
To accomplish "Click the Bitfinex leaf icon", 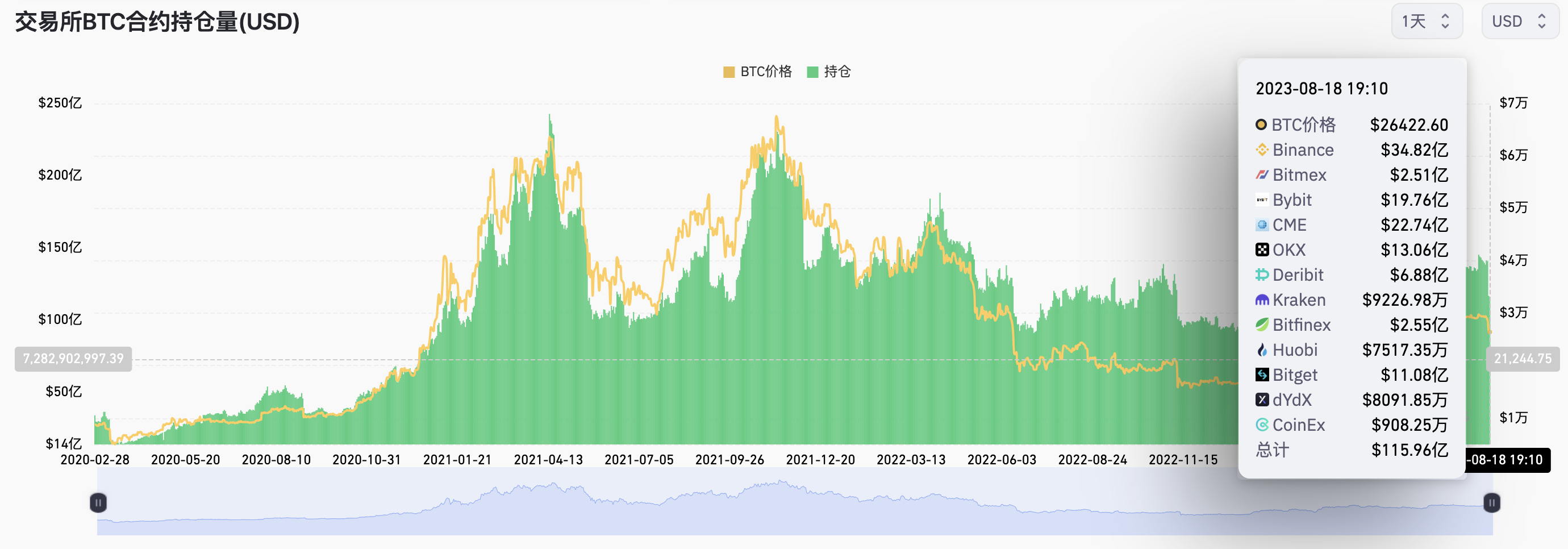I will 1262,325.
